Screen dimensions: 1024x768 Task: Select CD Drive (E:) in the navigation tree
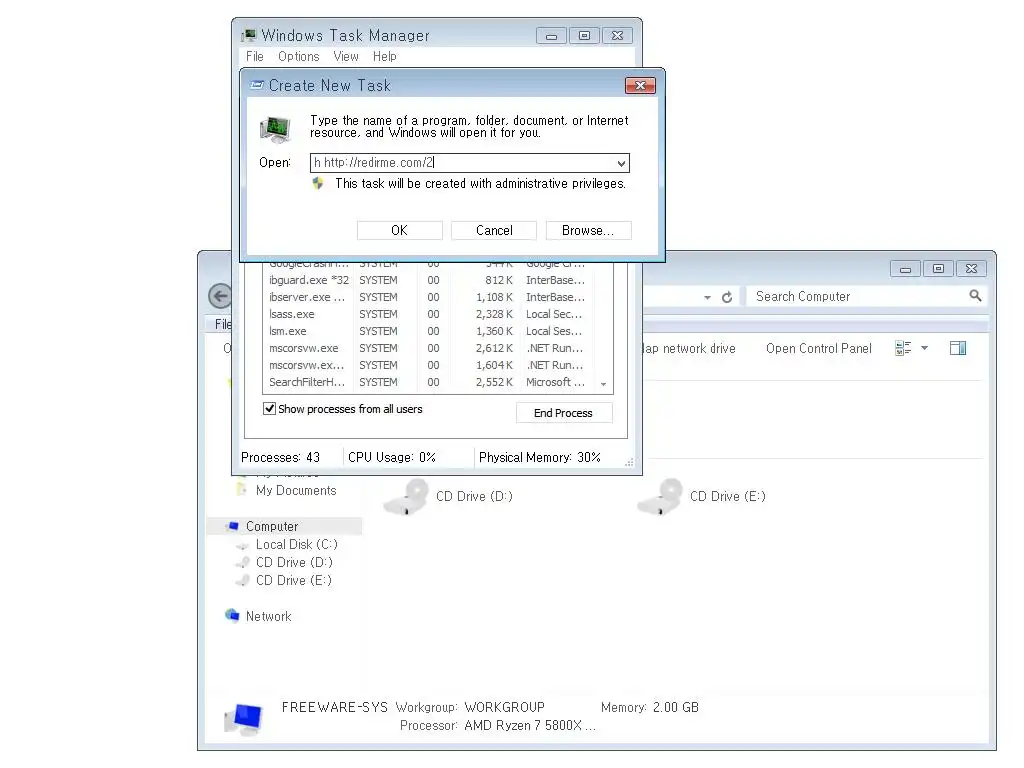tap(294, 581)
